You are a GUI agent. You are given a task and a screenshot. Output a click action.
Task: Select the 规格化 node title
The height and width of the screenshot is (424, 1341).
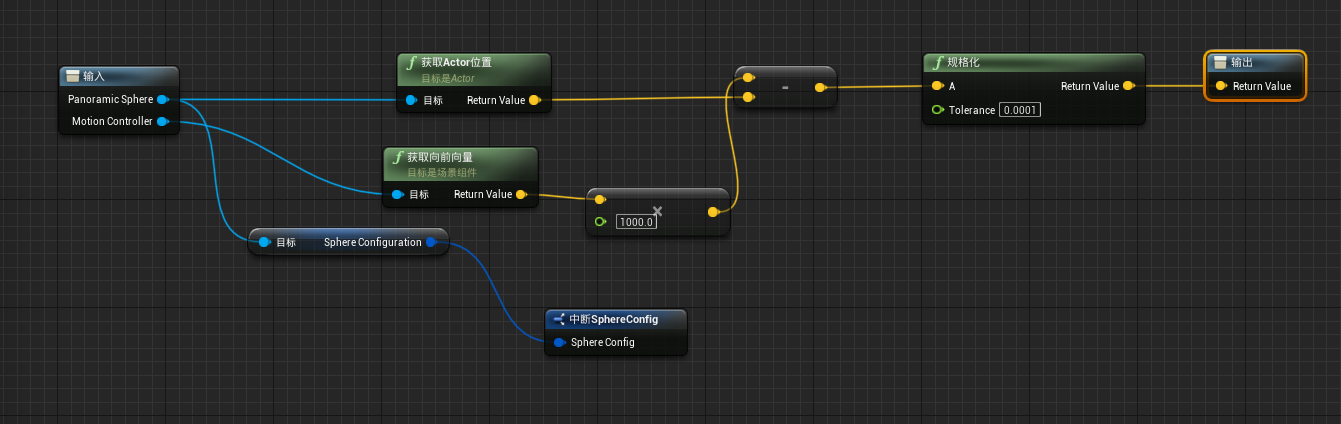963,62
